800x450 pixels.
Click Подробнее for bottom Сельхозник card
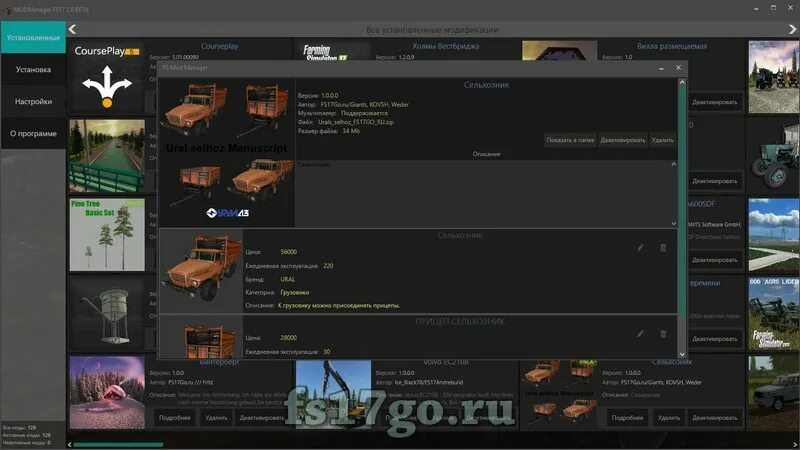point(627,417)
